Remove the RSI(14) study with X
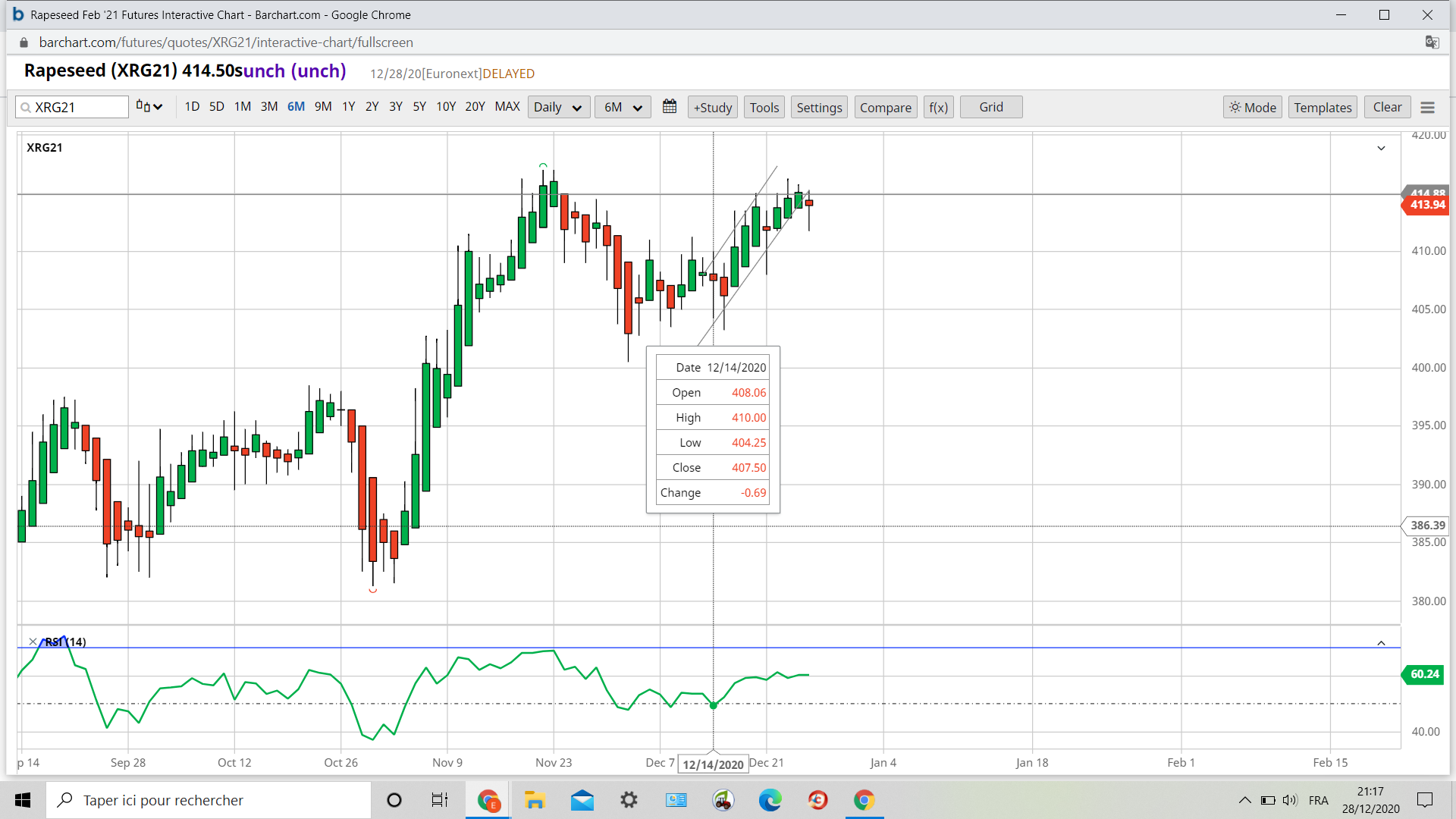The image size is (1456, 819). click(x=33, y=642)
